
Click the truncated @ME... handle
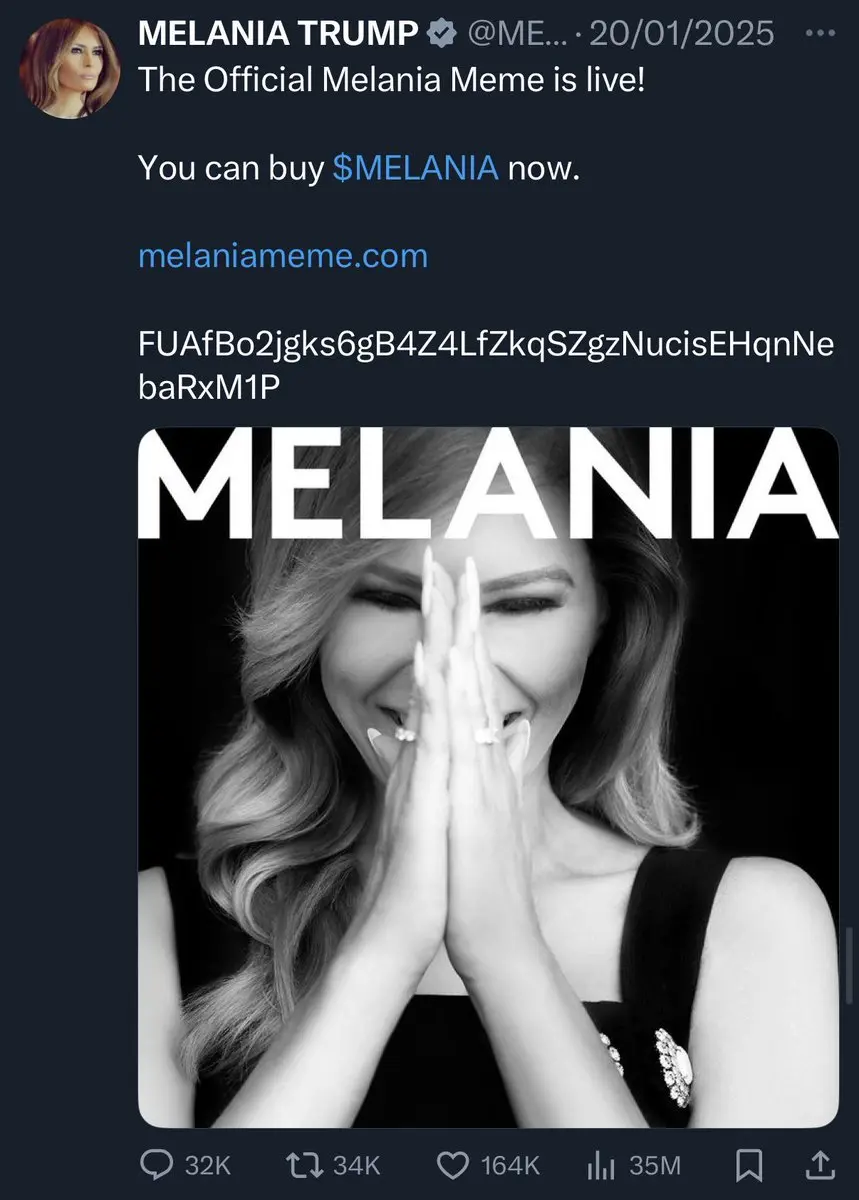click(x=514, y=33)
